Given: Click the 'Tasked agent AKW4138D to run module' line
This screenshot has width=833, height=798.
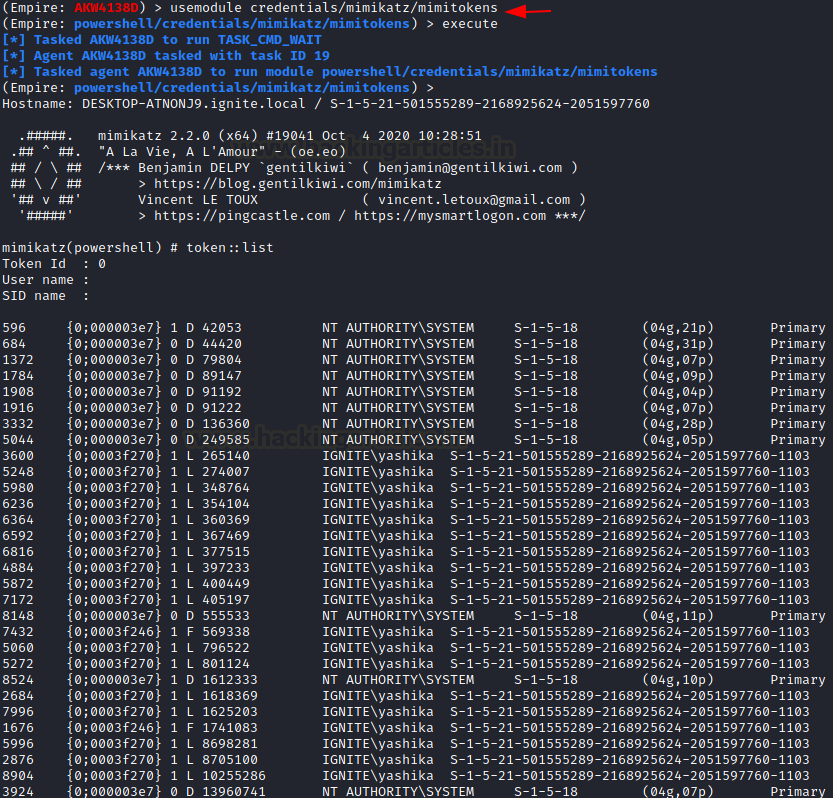Looking at the screenshot, I should pos(329,72).
